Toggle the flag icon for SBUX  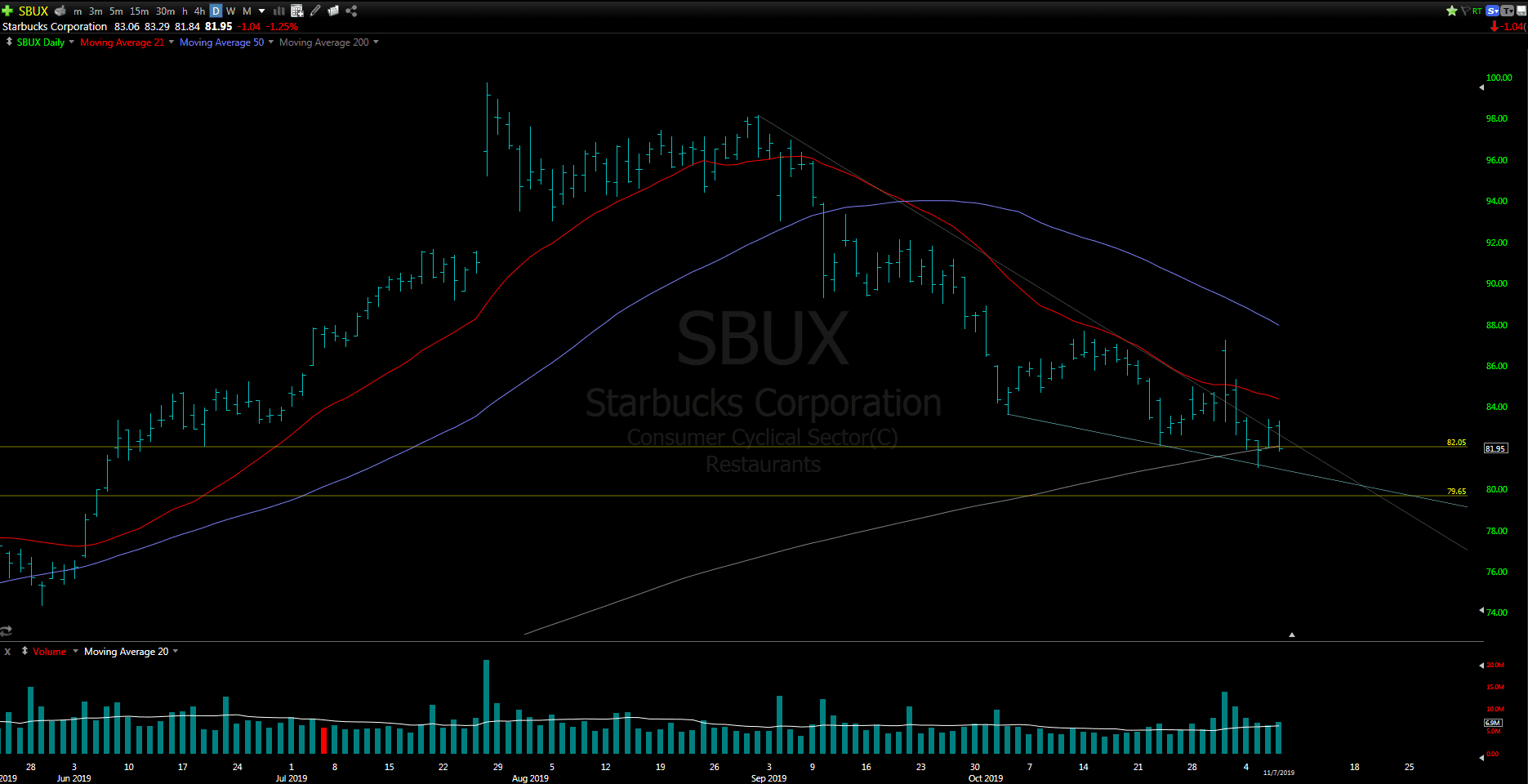1465,11
